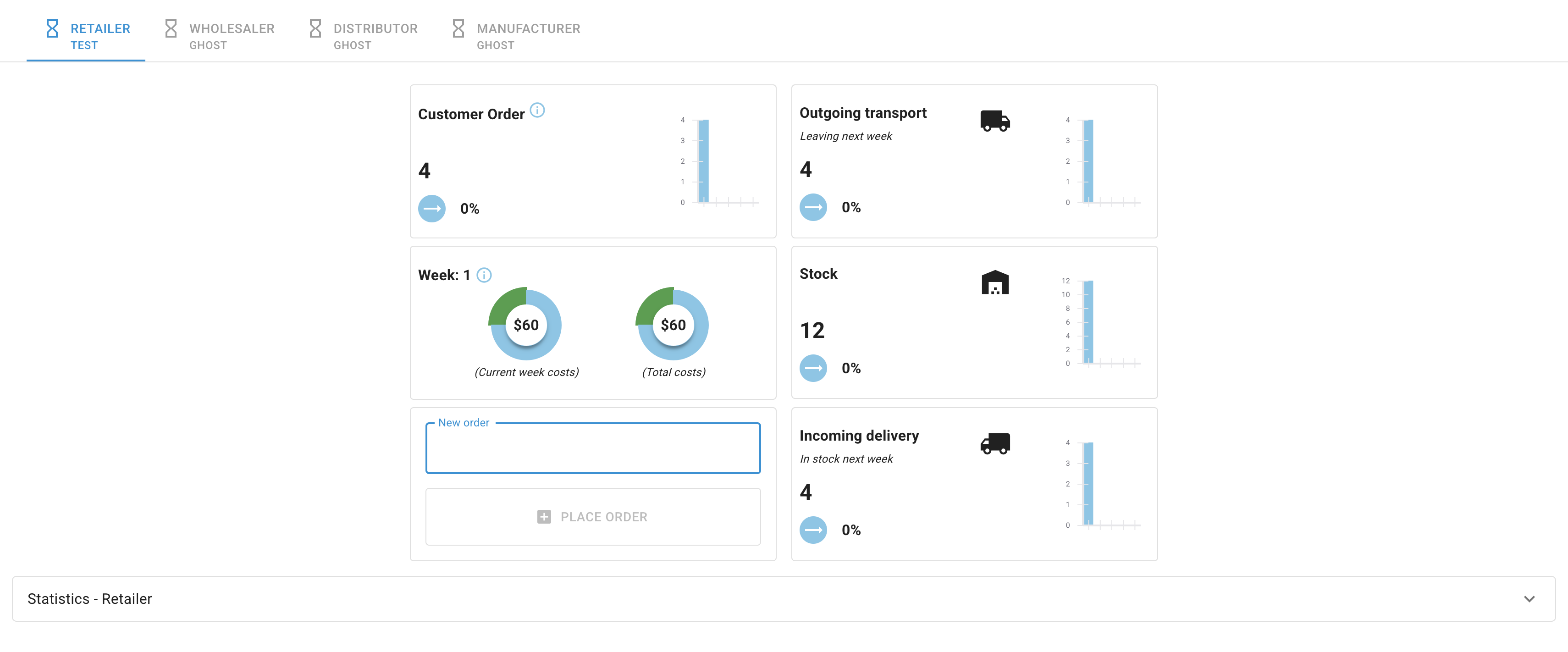Click the Stock trend arrow icon
This screenshot has height=652, width=1568.
click(812, 368)
